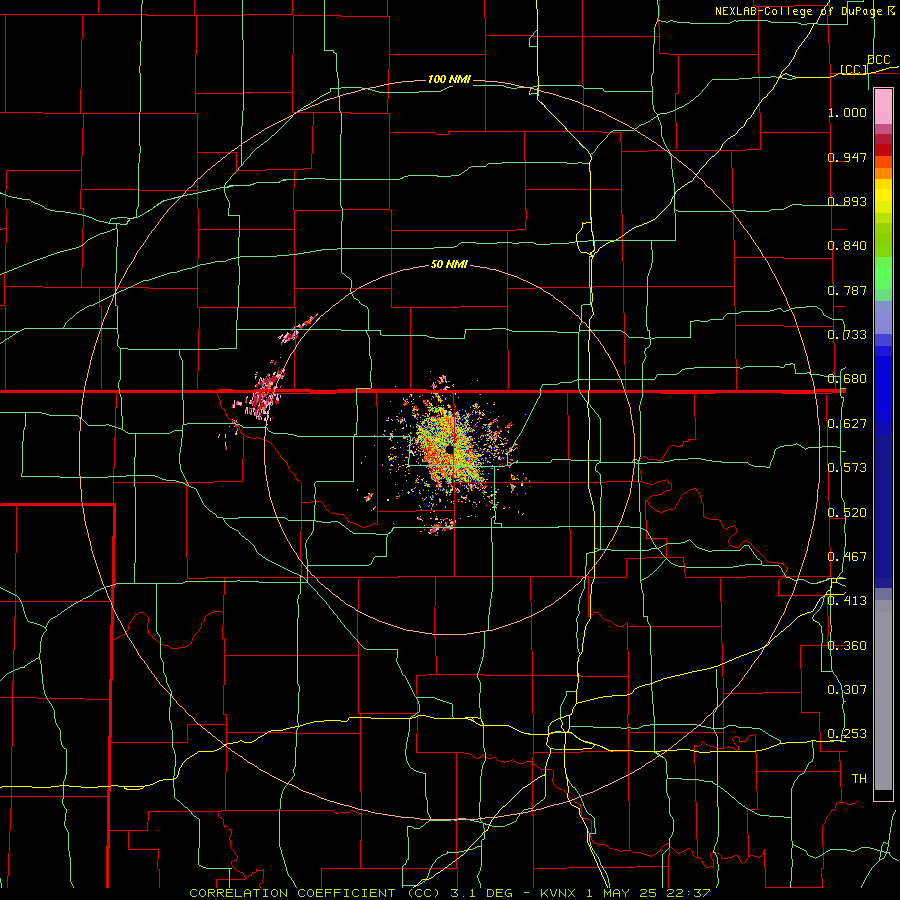Select the 0.627 legend value
This screenshot has width=900, height=900.
coord(847,424)
